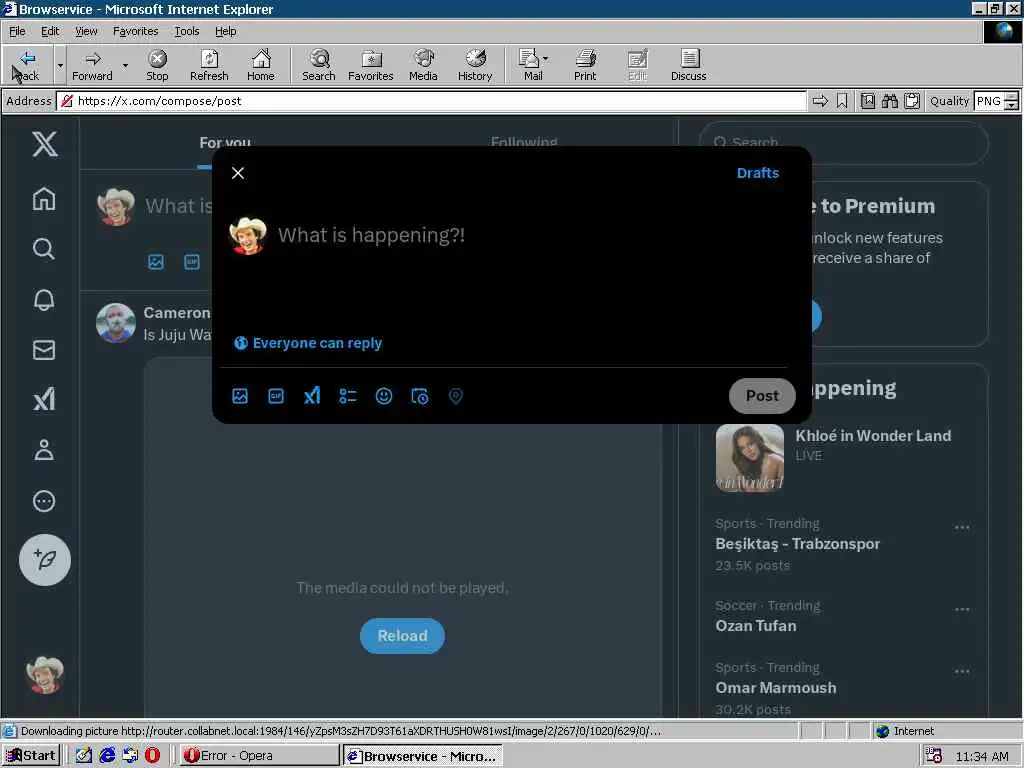This screenshot has height=768, width=1024.
Task: Click the address bar URL field
Action: [x=431, y=101]
